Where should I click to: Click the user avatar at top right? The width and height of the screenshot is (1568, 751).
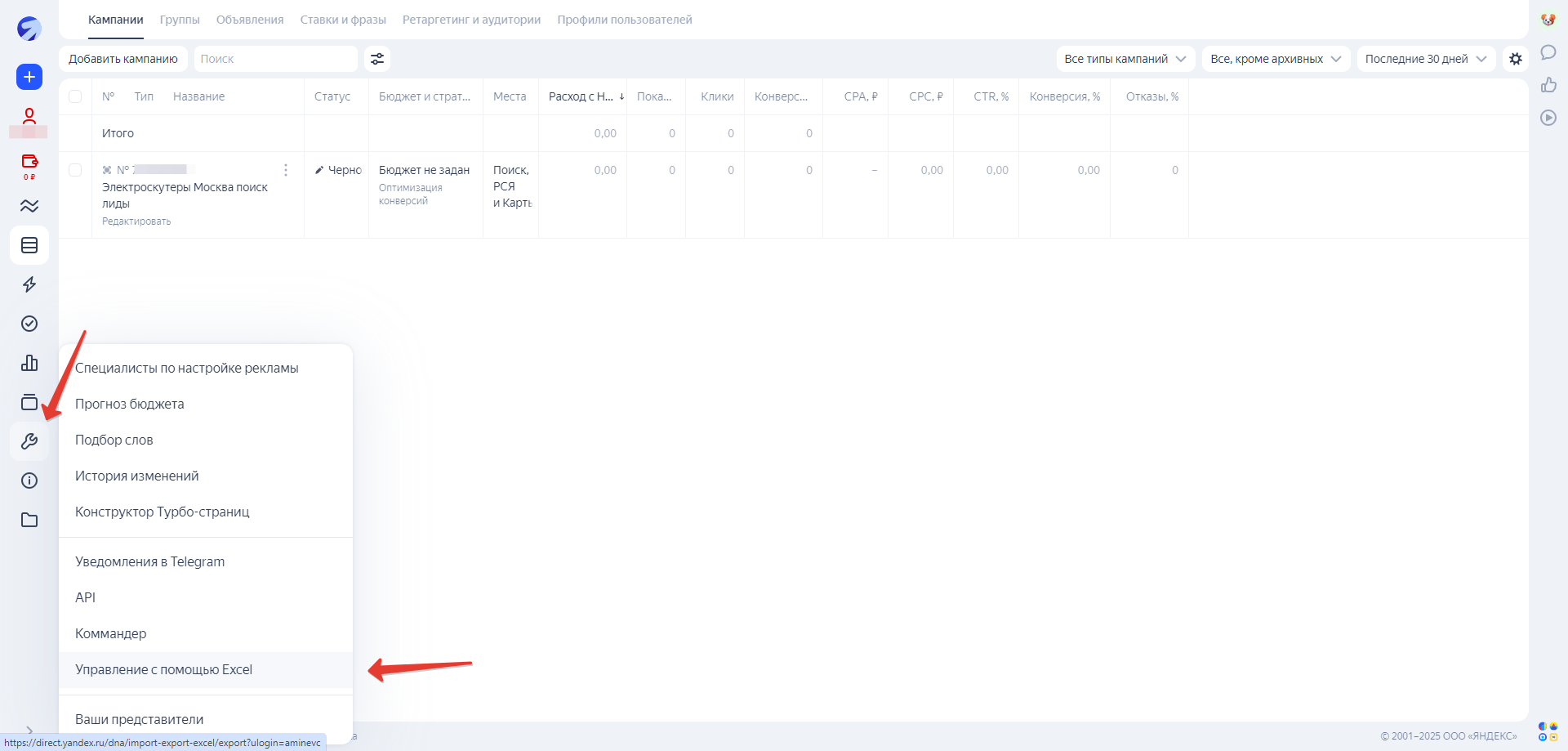point(1548,20)
